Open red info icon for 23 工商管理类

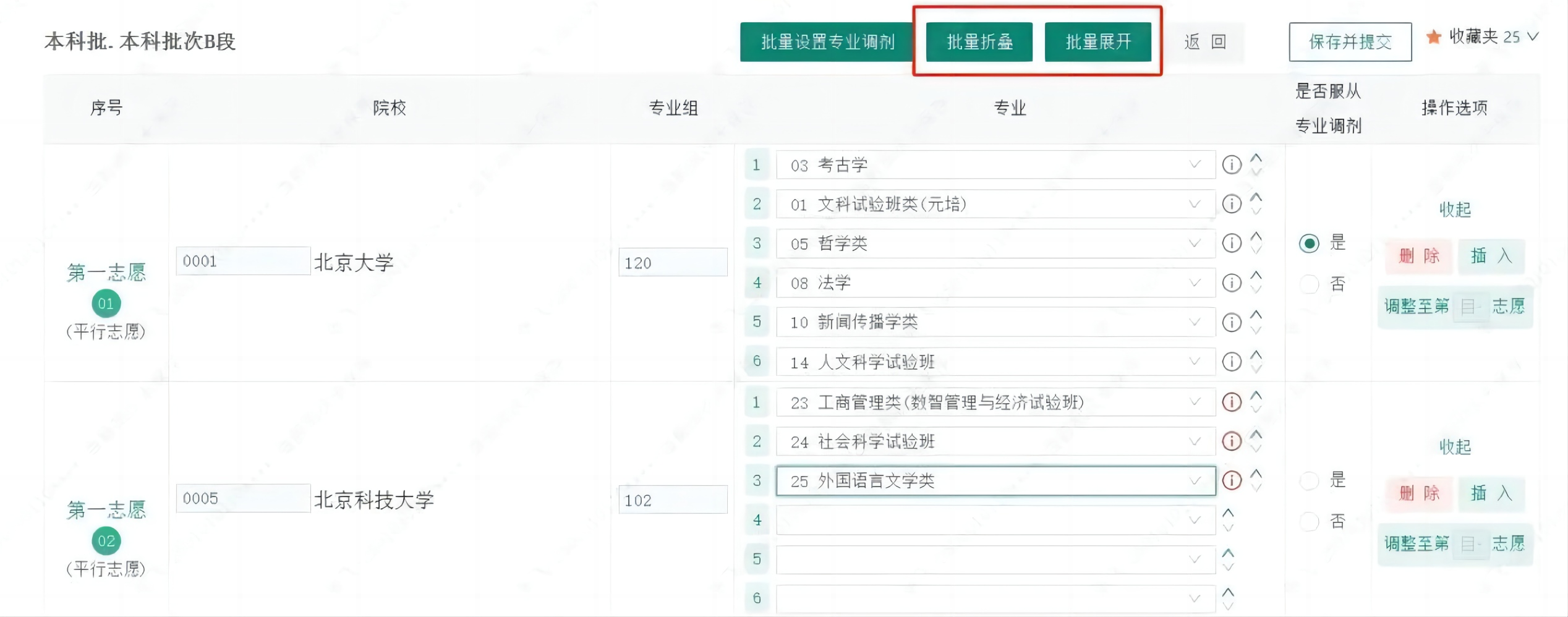[x=1232, y=402]
